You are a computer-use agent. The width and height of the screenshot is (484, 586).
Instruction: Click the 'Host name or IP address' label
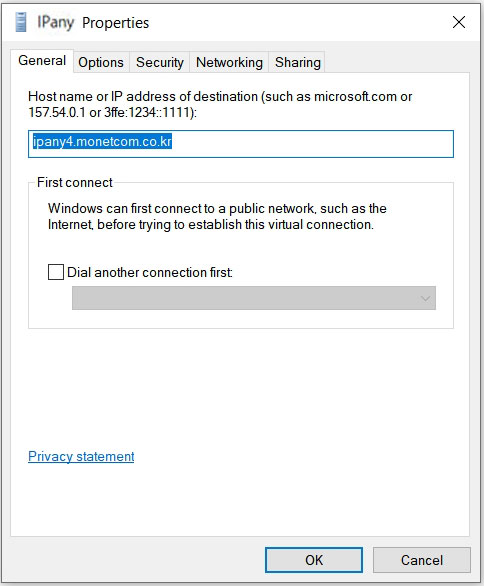pos(220,104)
